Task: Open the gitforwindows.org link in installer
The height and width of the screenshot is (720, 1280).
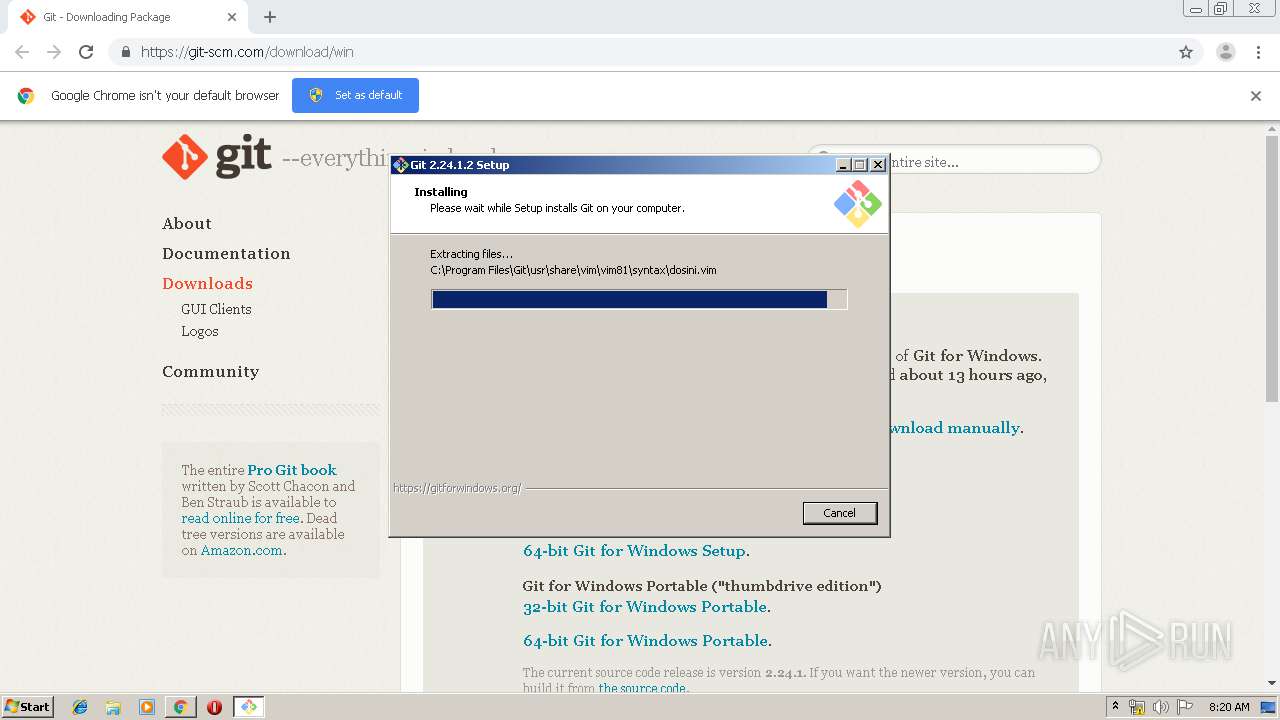Action: [x=457, y=488]
